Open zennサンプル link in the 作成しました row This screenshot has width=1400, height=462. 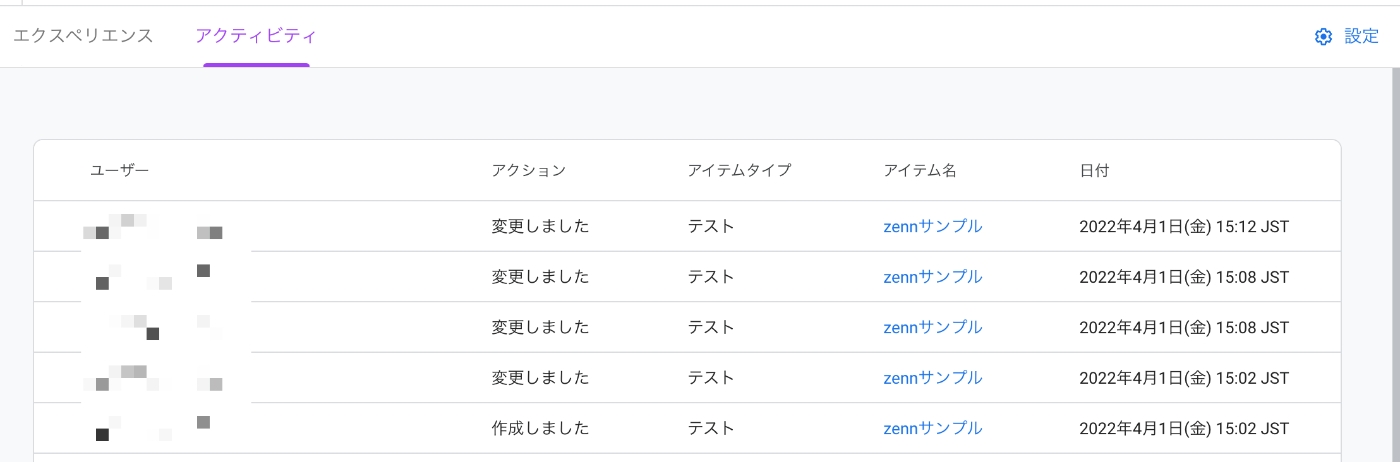coord(933,428)
